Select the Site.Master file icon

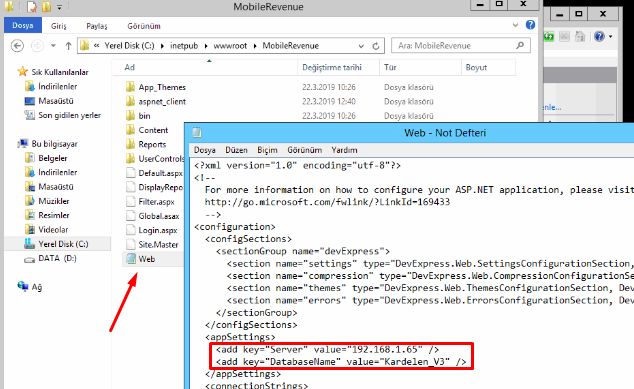coord(130,244)
